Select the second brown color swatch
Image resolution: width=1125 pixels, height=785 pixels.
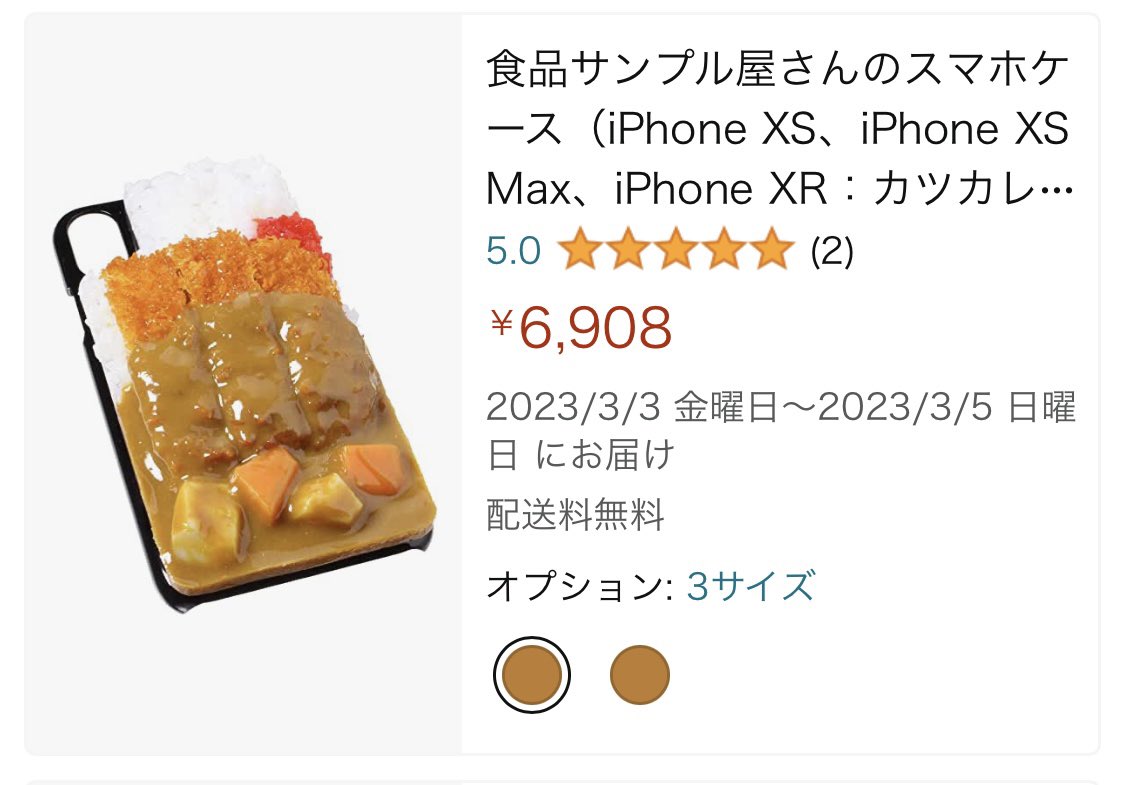coord(639,675)
